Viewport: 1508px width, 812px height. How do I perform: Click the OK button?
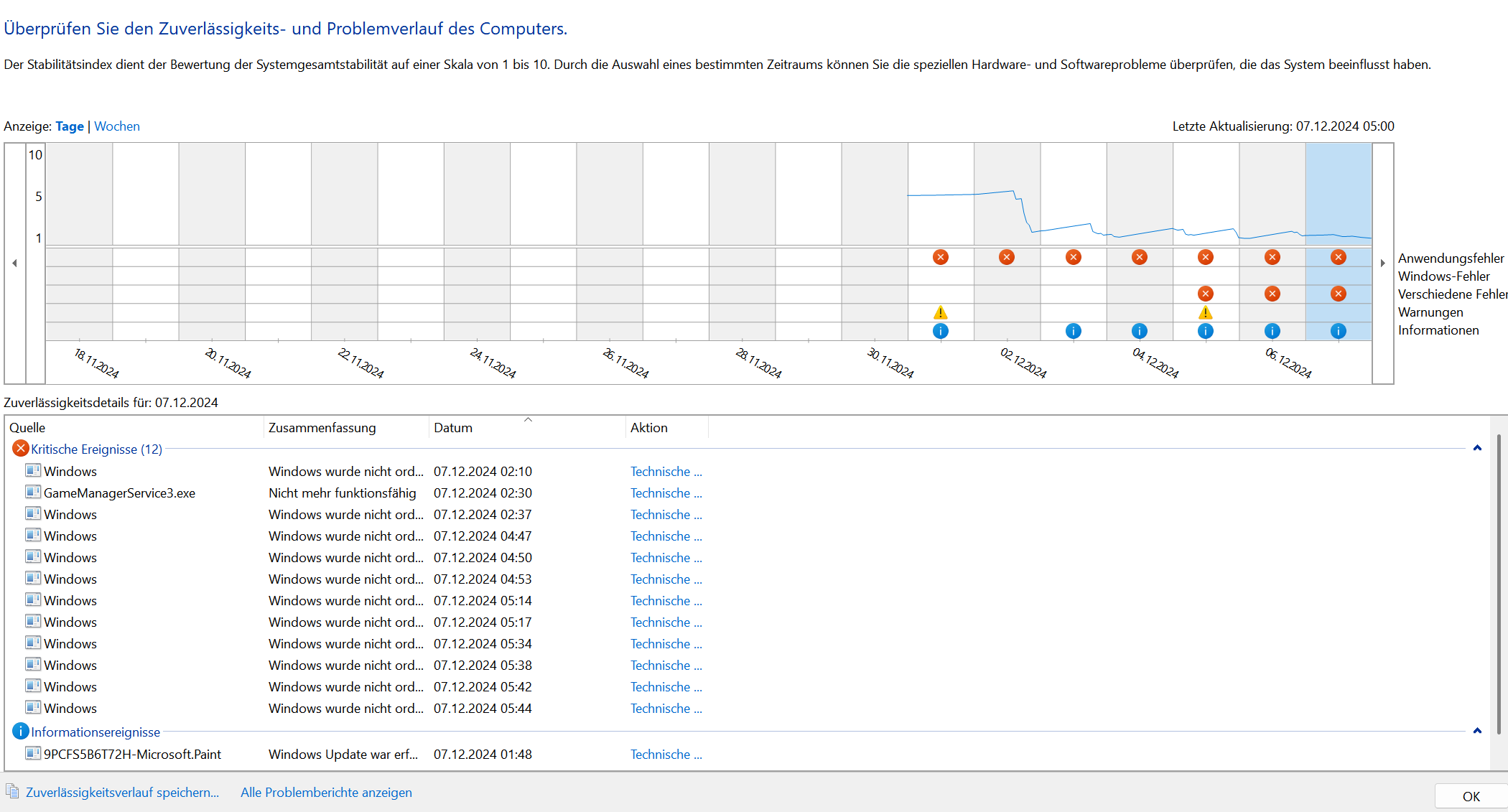1471,796
